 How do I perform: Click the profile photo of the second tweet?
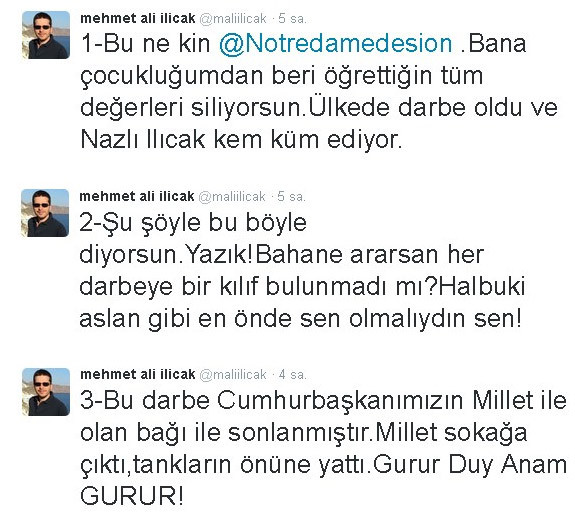[x=45, y=213]
